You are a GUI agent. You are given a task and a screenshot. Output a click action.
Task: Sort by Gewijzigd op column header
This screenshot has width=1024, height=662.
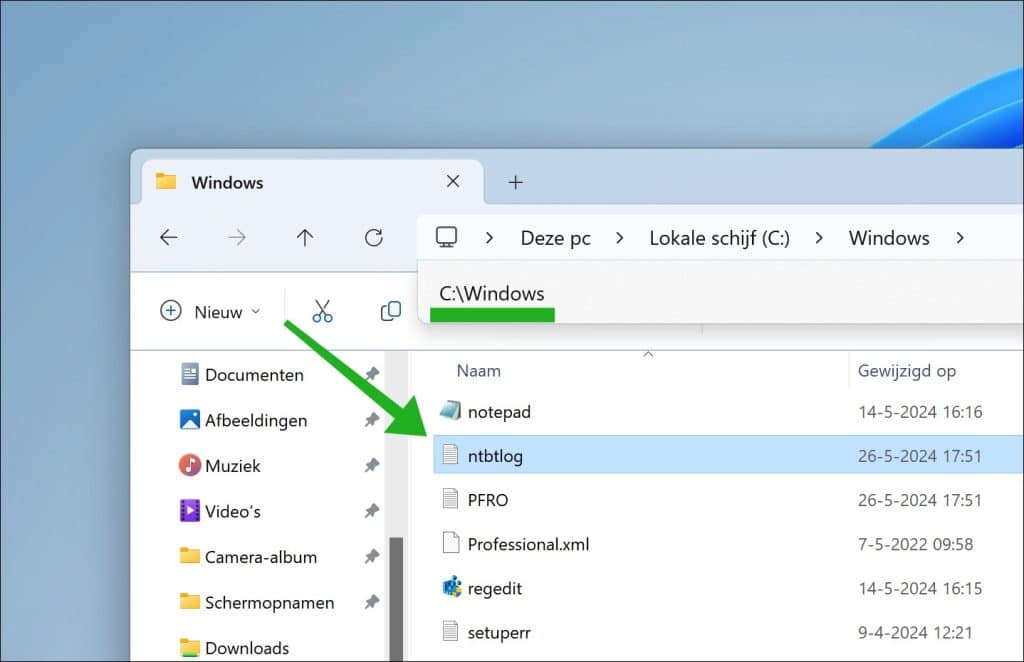tap(906, 371)
